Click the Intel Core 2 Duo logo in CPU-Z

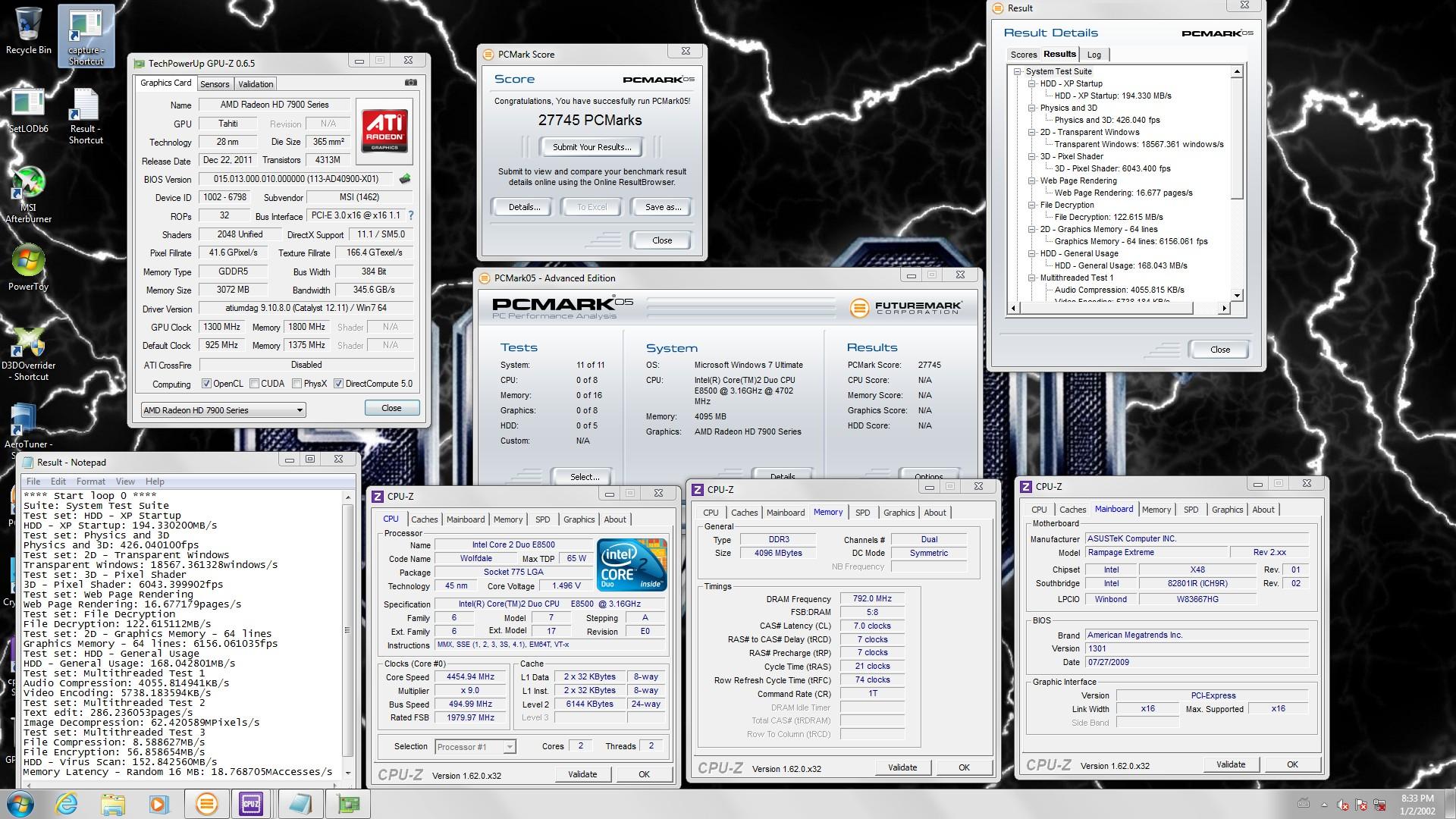632,565
